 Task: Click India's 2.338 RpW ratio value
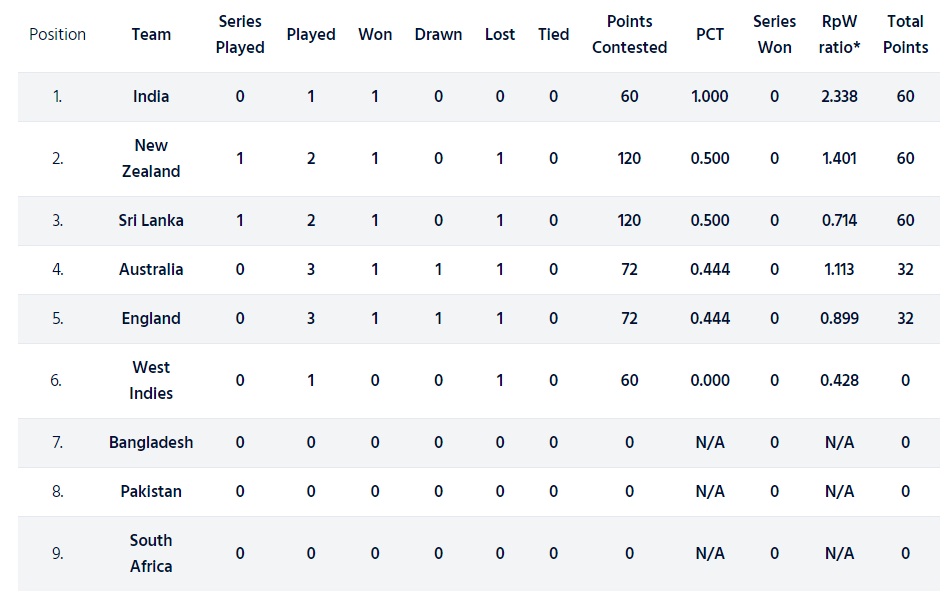(839, 97)
